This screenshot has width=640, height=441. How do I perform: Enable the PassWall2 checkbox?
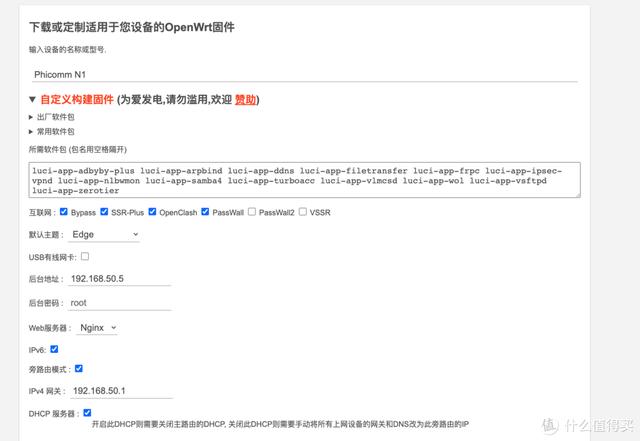click(x=252, y=212)
